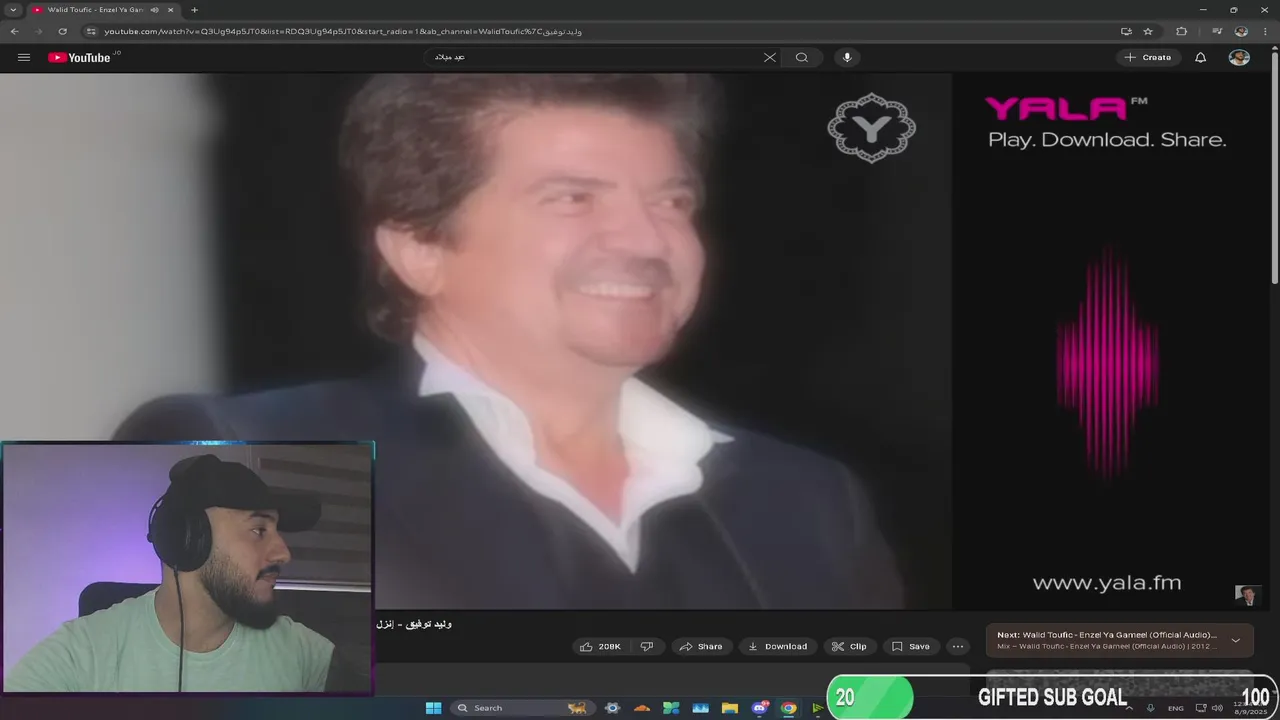Create a Clip of the video
This screenshot has width=1280, height=720.
[x=850, y=646]
